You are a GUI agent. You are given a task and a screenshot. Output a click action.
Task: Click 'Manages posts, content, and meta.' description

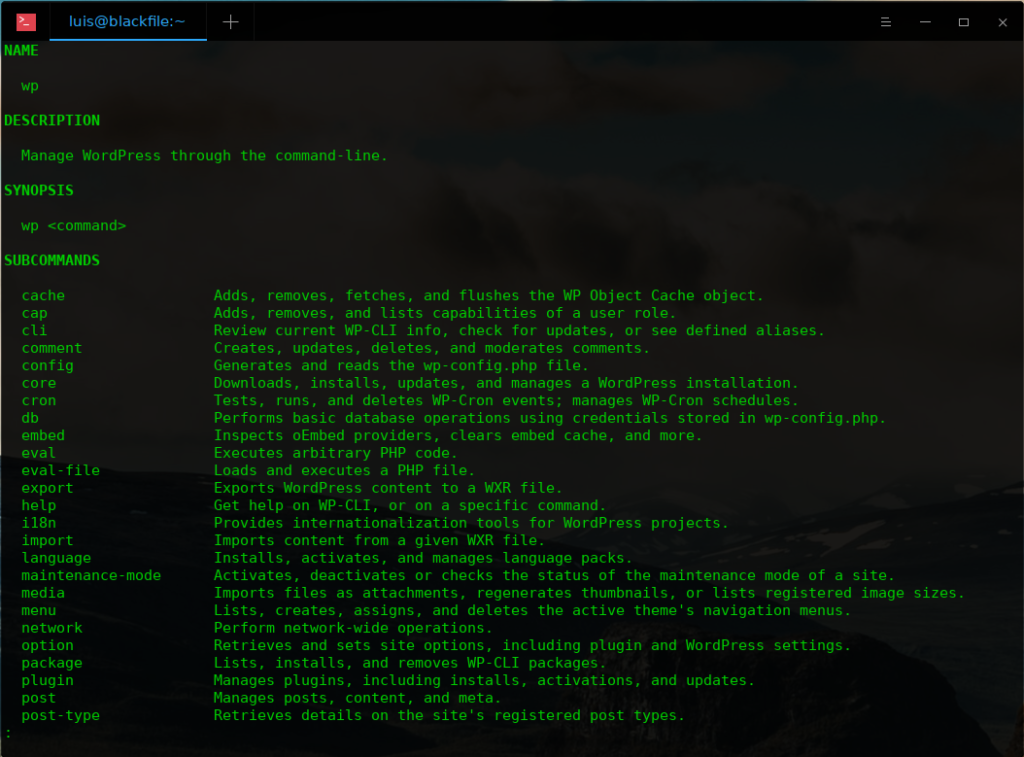click(x=357, y=698)
